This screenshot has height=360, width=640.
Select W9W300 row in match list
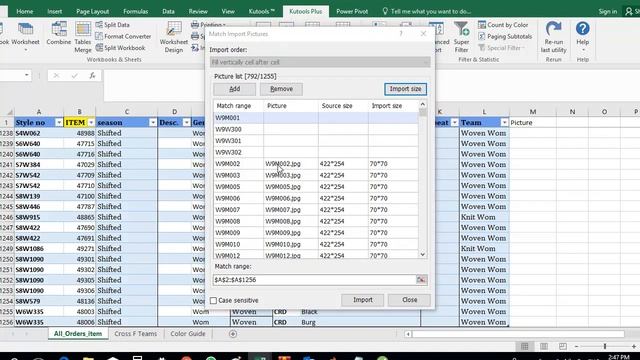(x=316, y=129)
